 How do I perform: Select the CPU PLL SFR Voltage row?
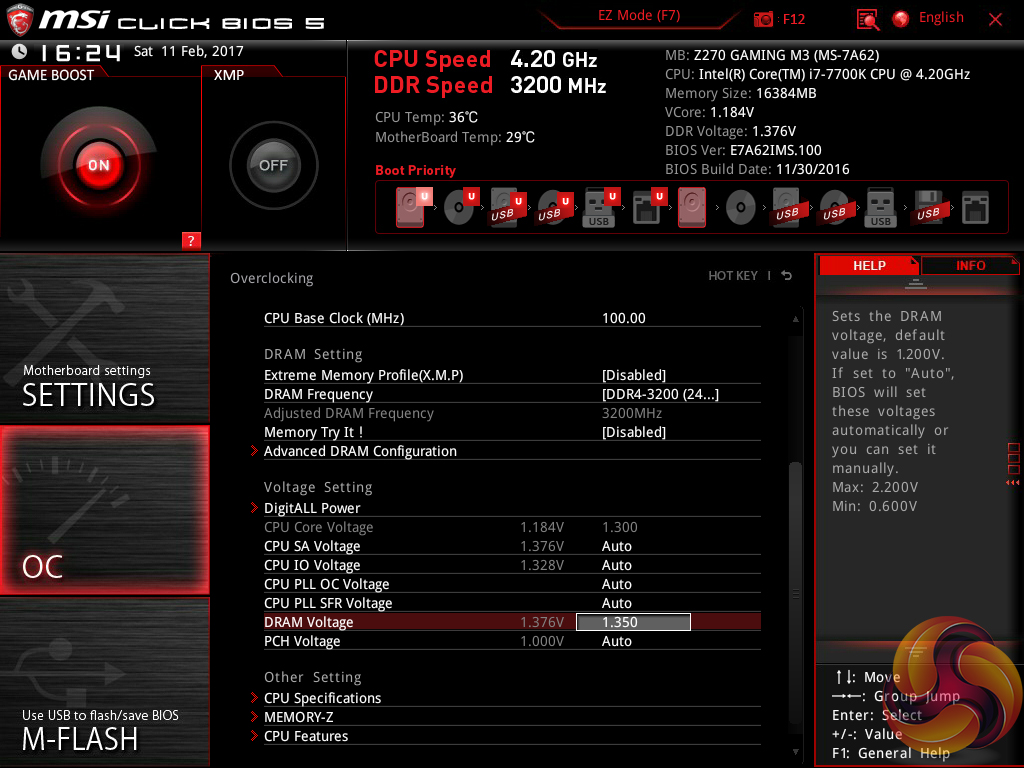pos(512,603)
